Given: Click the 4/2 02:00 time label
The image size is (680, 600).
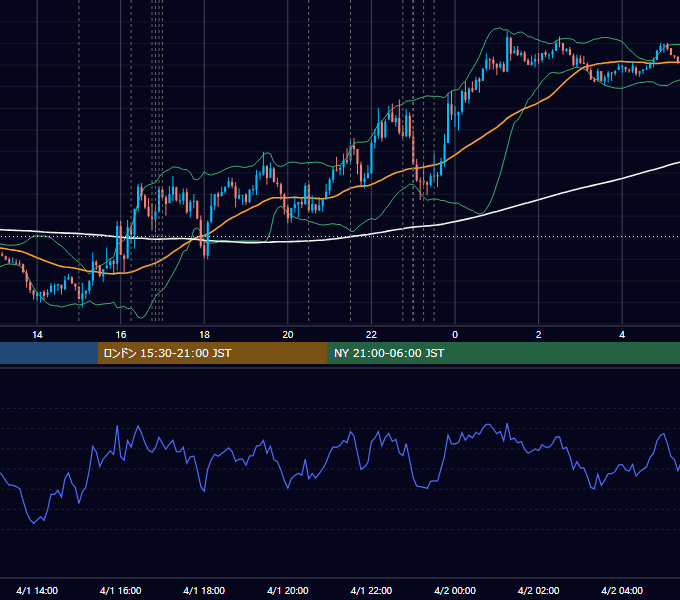Looking at the screenshot, I should click(x=538, y=590).
